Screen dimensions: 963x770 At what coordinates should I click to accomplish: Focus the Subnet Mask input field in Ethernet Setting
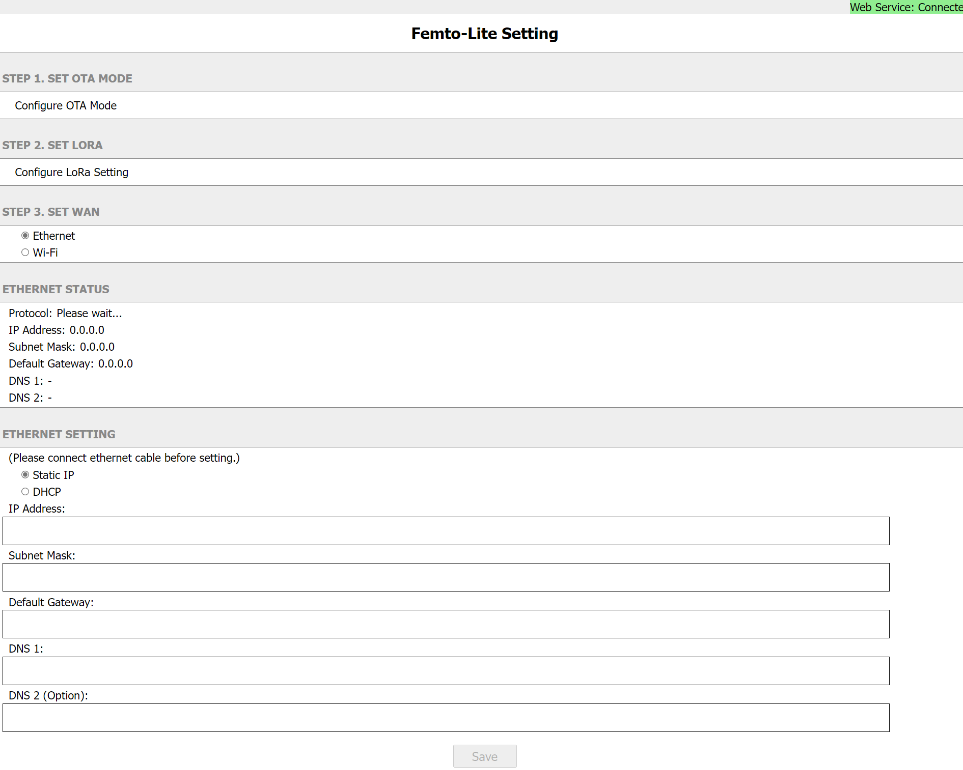click(446, 577)
